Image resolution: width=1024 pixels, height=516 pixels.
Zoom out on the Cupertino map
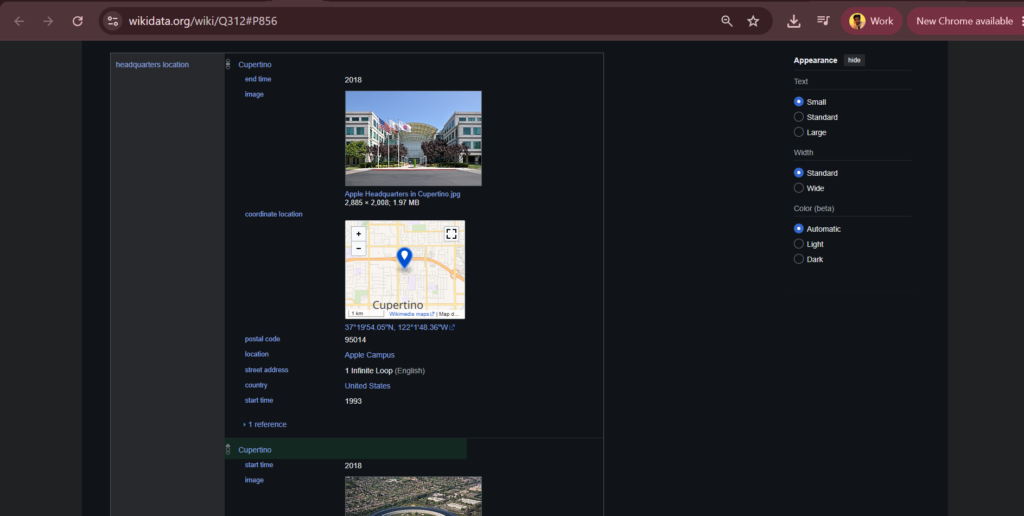[359, 249]
